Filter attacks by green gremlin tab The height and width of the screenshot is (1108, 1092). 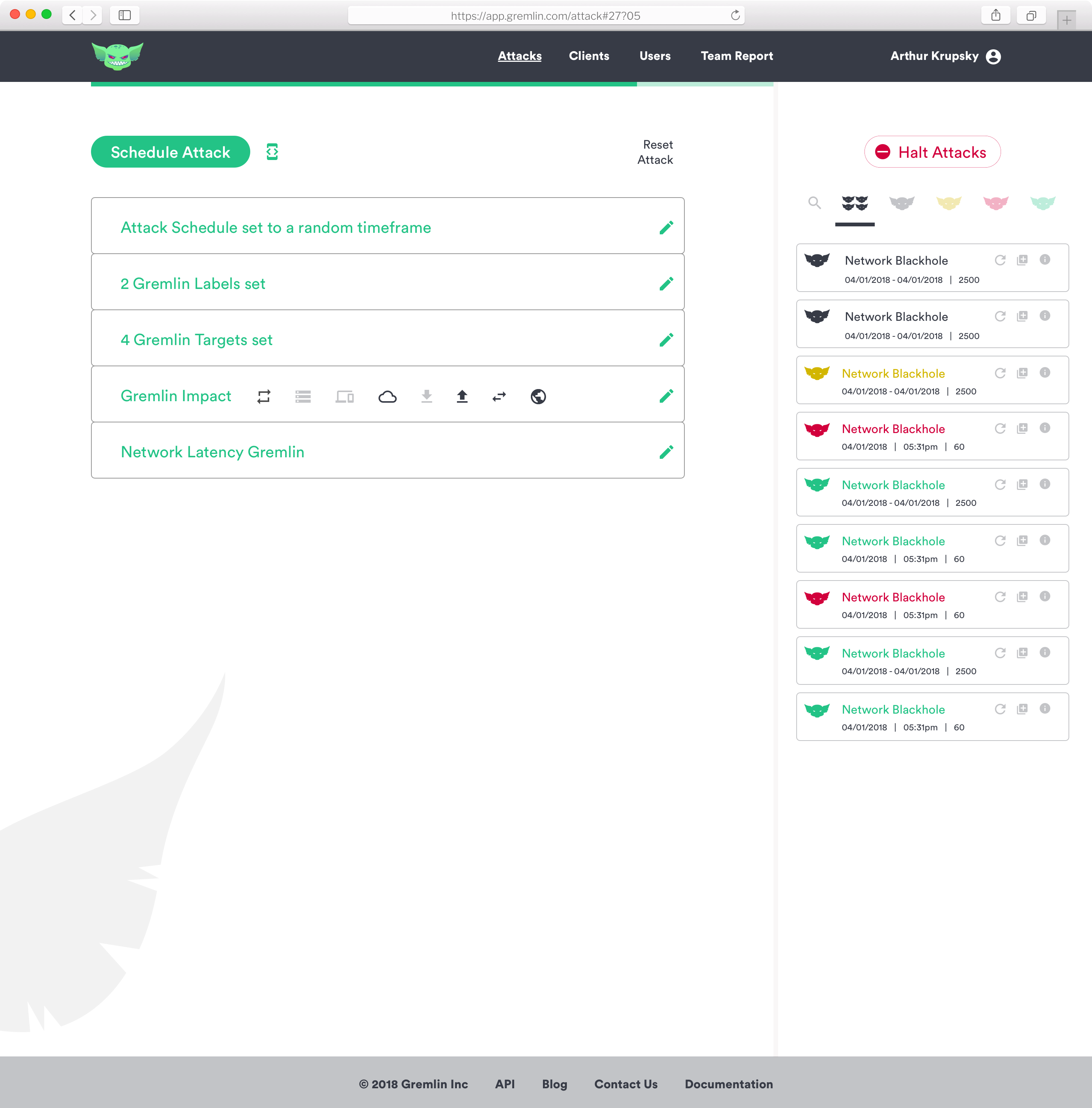(1043, 203)
